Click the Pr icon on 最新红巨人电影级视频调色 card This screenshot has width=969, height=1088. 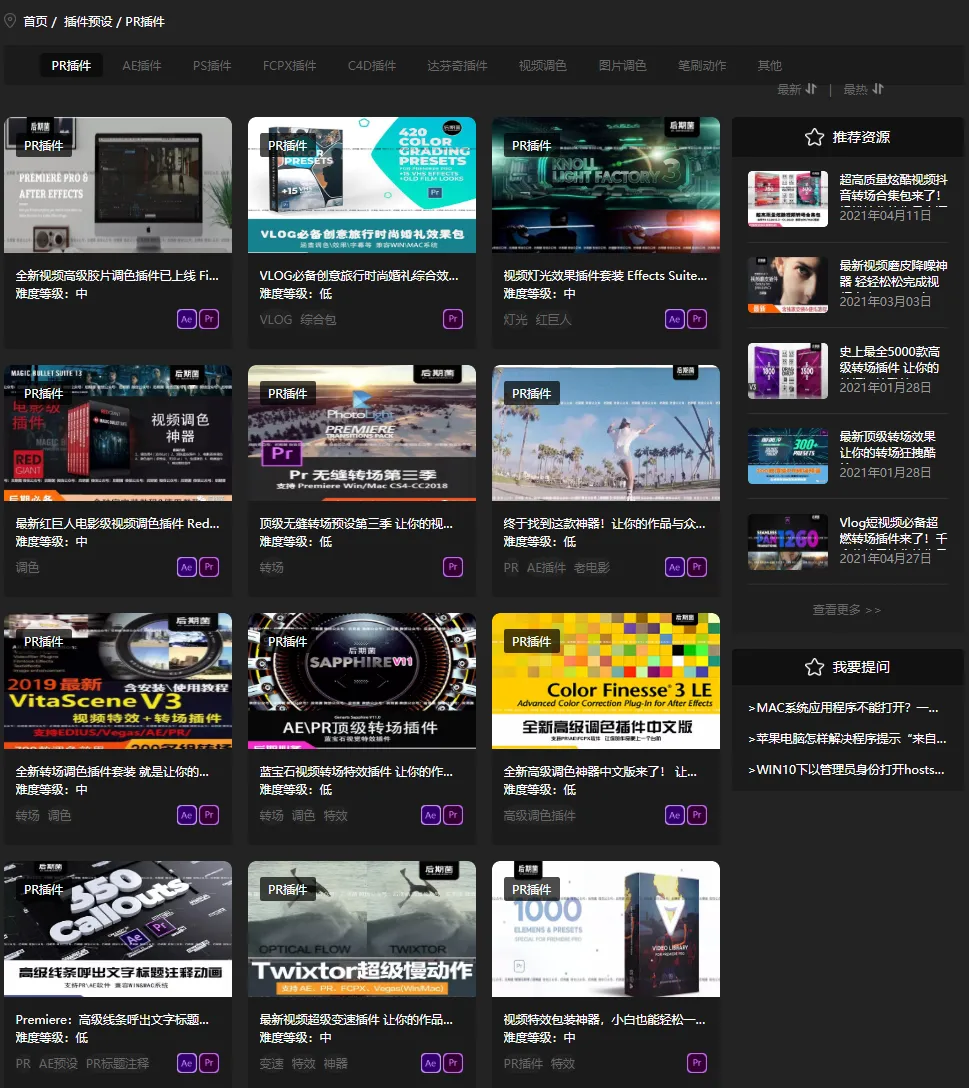(x=209, y=567)
